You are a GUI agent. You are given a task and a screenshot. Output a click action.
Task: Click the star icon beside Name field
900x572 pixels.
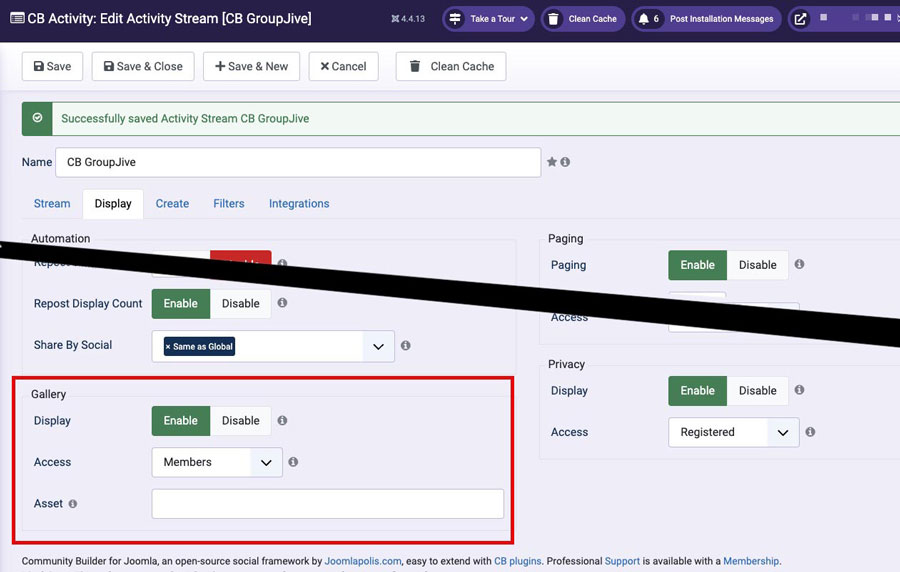point(551,162)
